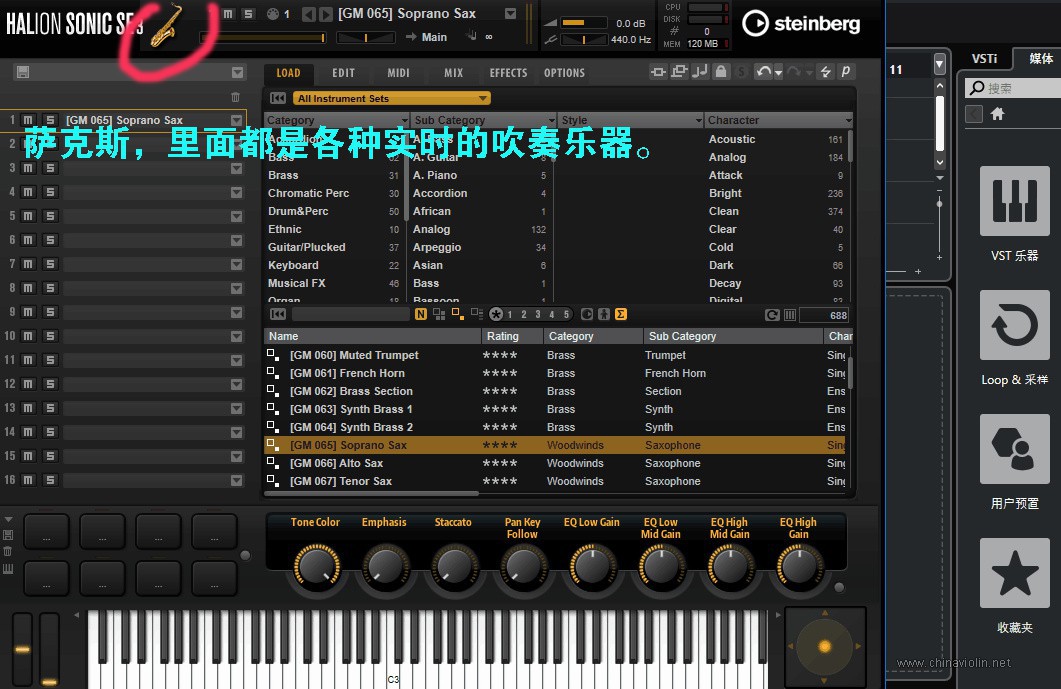Toggle the orange program filter icon
The image size is (1061, 689).
457,314
